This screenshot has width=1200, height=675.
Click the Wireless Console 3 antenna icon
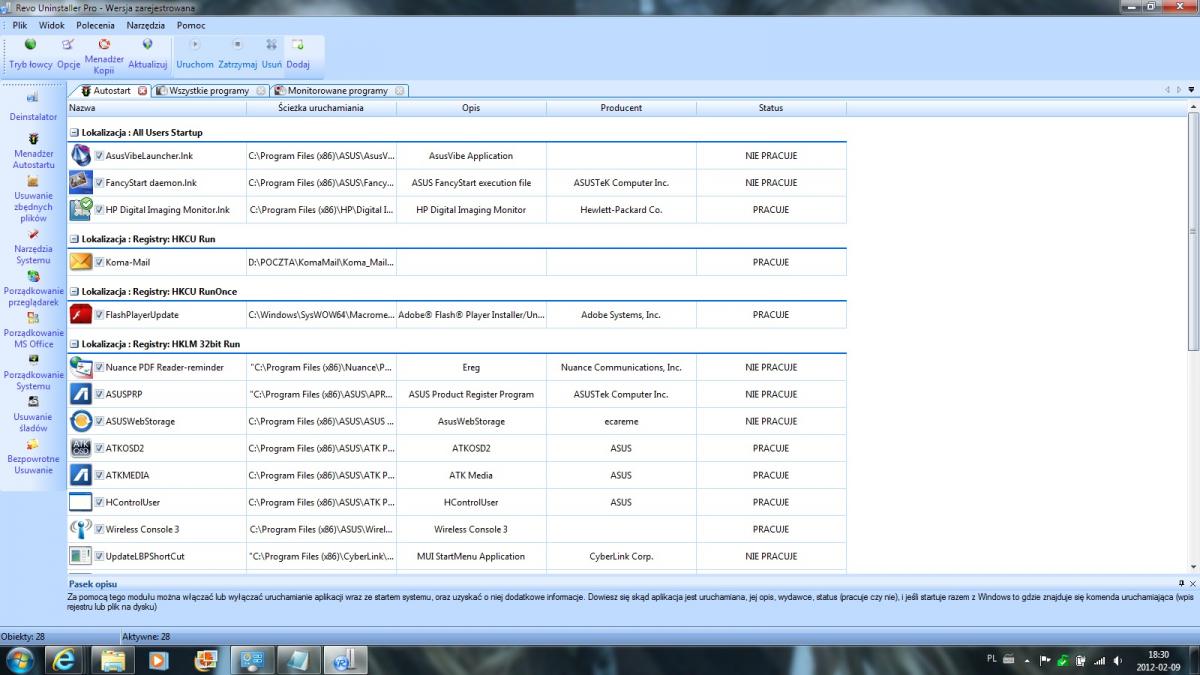point(81,529)
